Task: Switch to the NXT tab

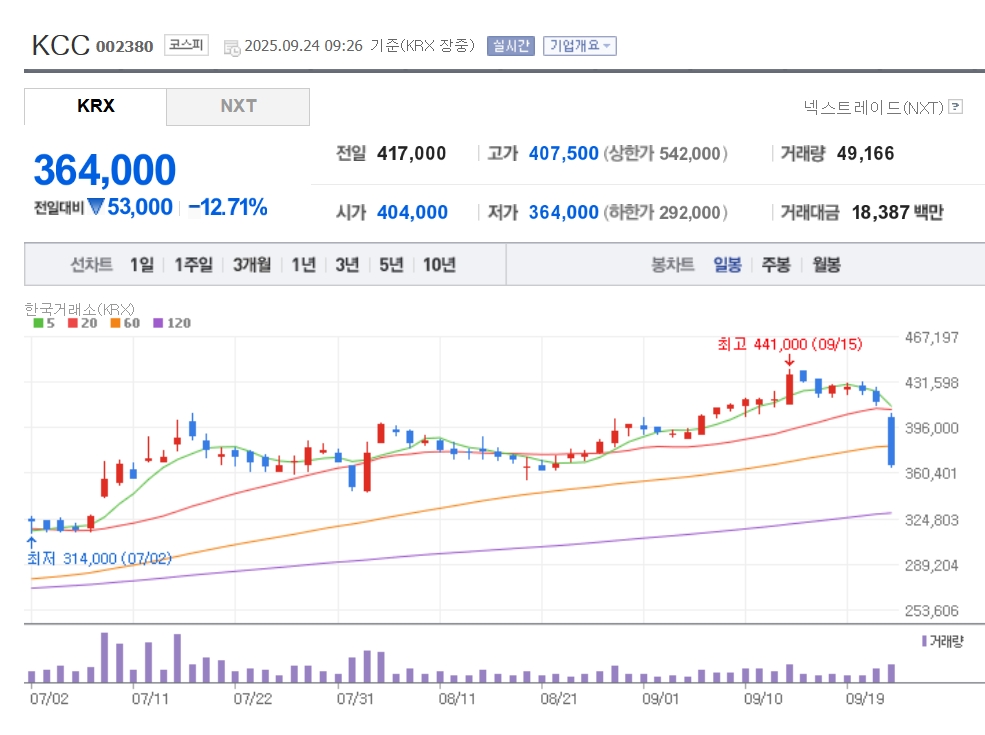Action: (238, 106)
